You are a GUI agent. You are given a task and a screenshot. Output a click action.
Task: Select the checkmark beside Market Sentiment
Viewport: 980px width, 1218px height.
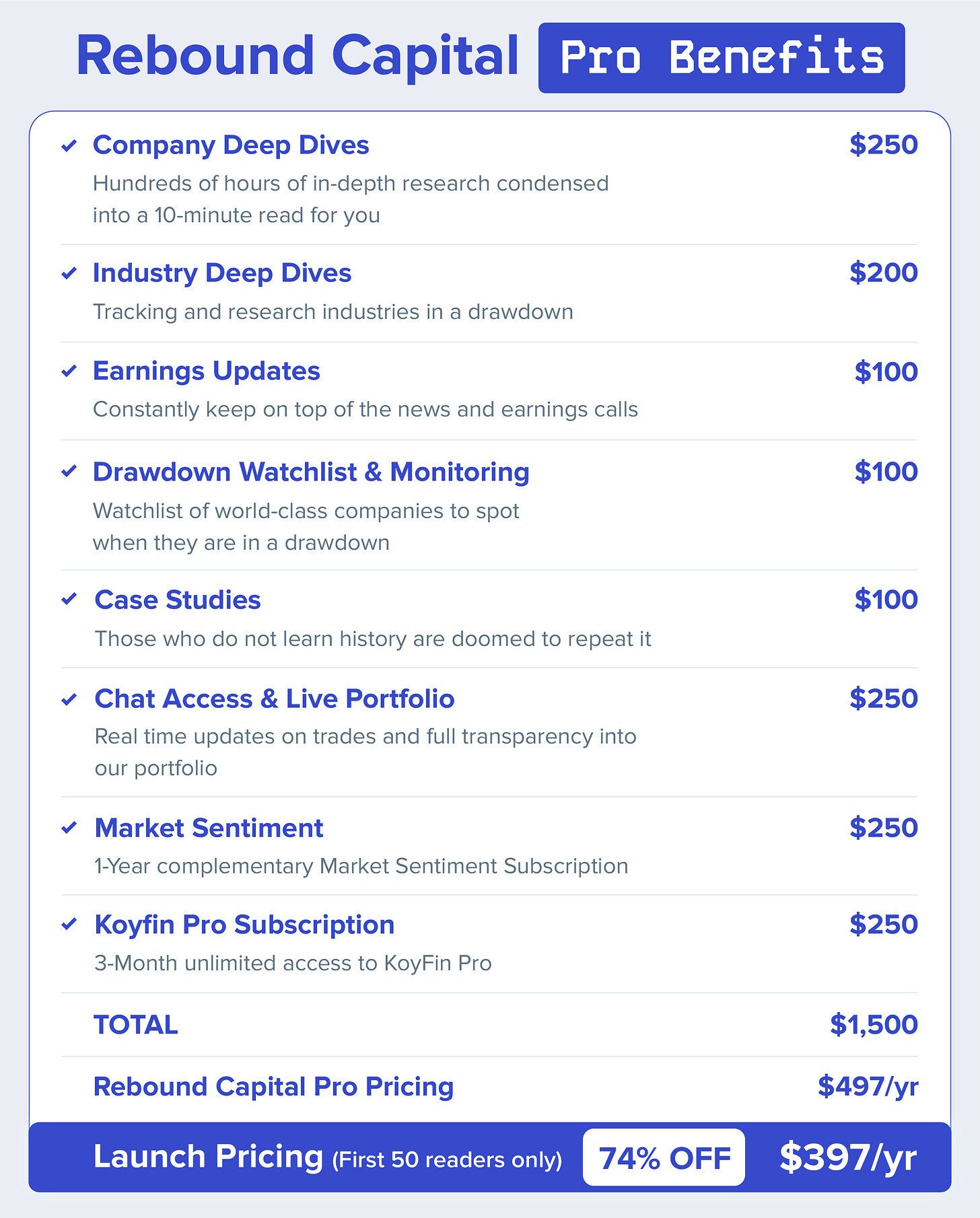tap(69, 828)
